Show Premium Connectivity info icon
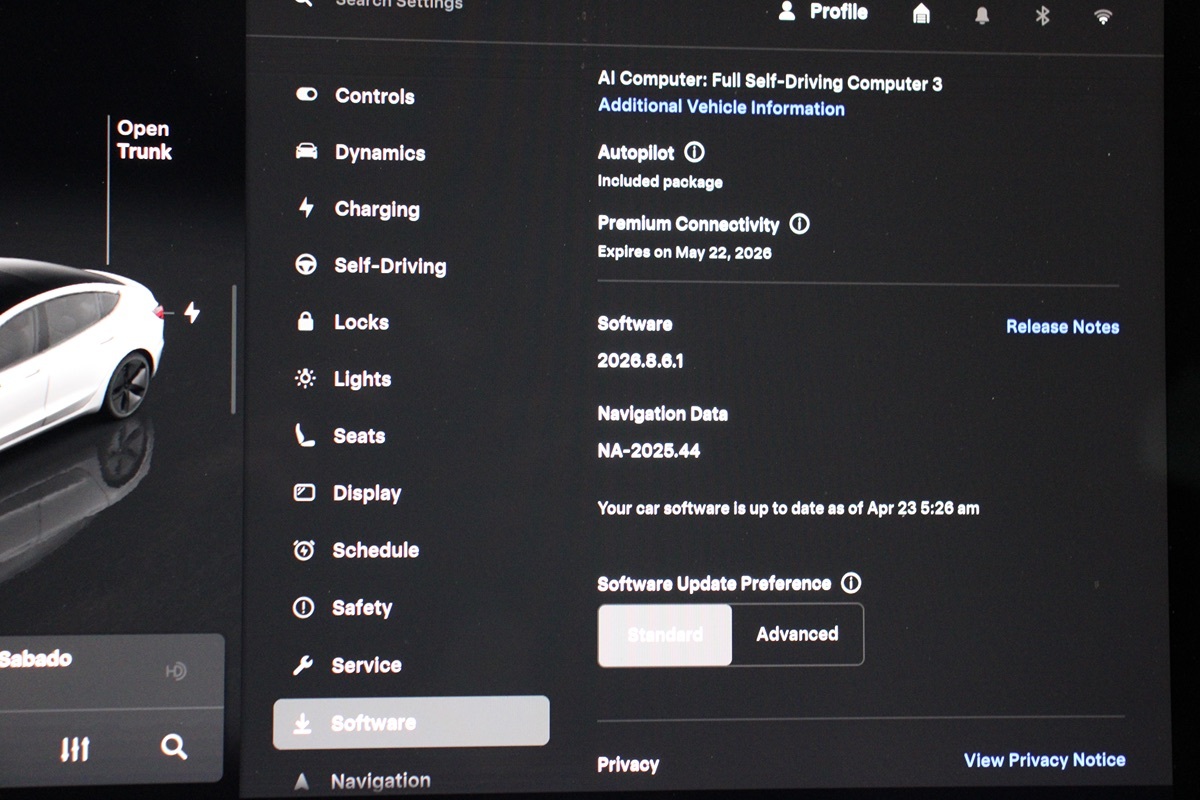This screenshot has width=1200, height=800. (799, 223)
